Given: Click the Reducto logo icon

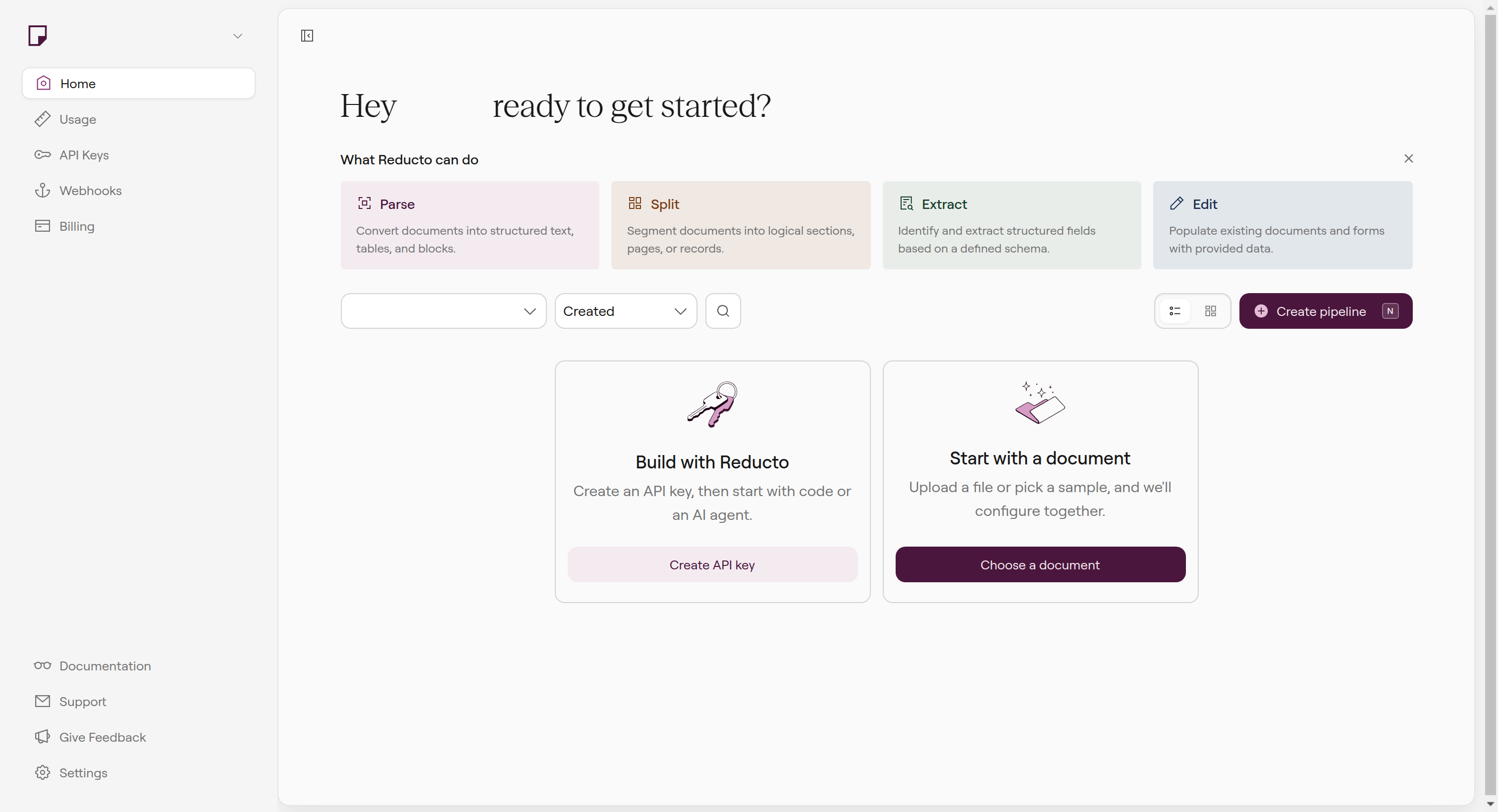Looking at the screenshot, I should tap(38, 36).
